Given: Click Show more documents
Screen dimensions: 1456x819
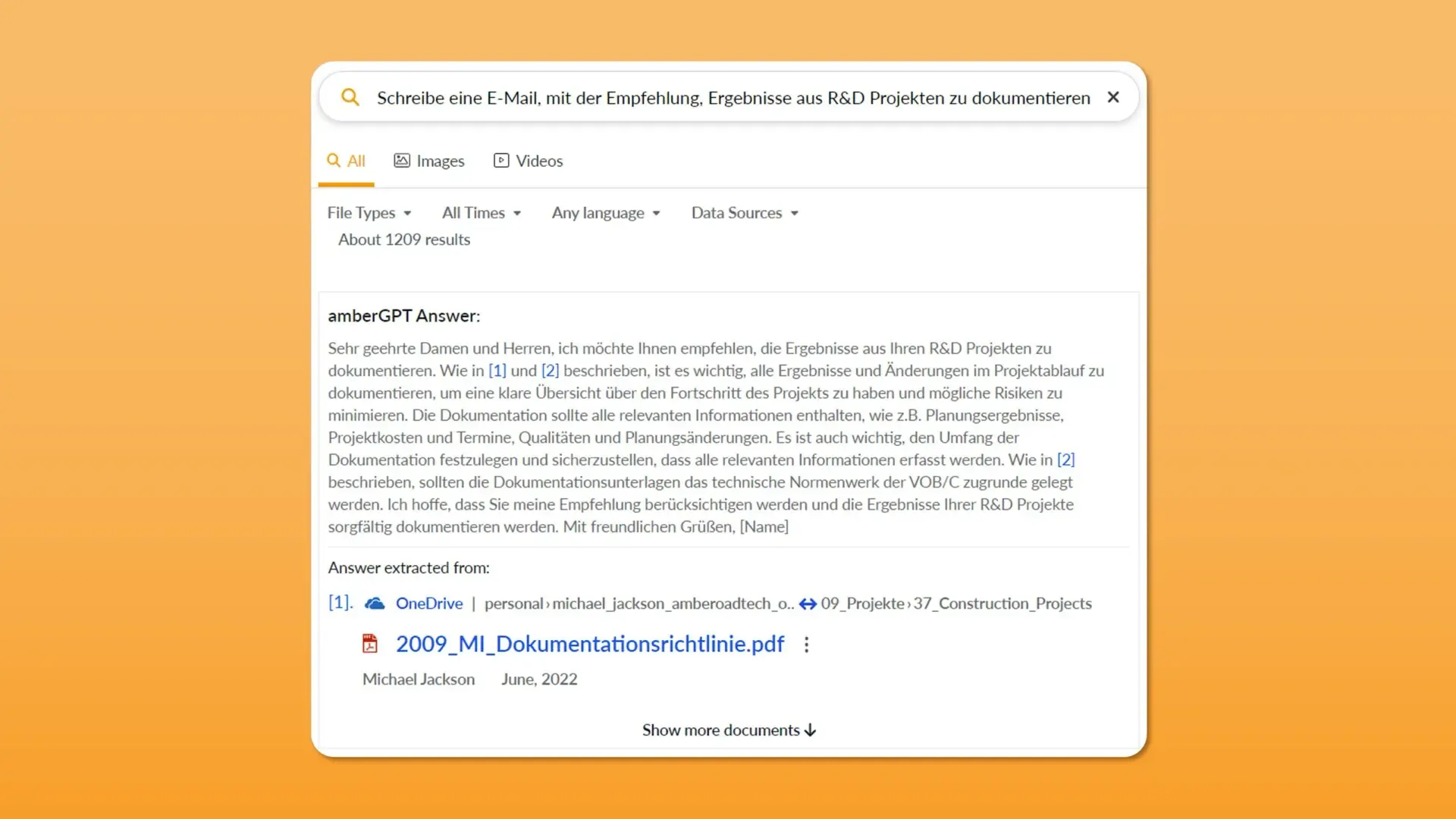Looking at the screenshot, I should (720, 730).
